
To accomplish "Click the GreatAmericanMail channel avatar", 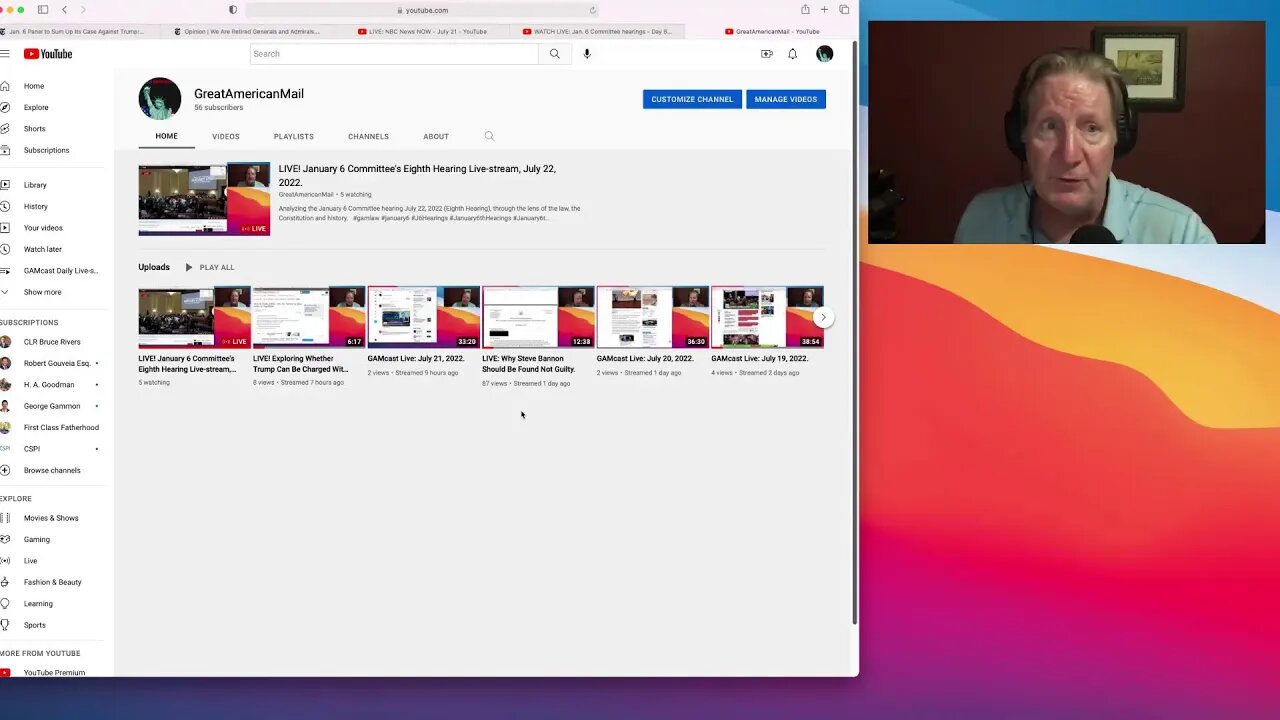I will pos(160,99).
